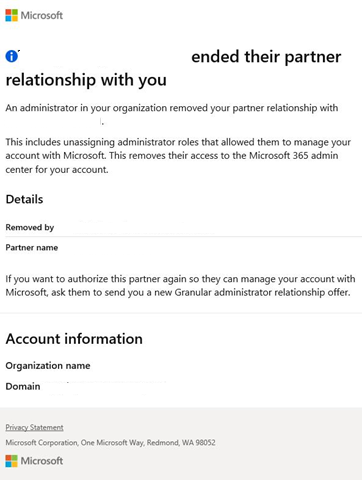Click the Microsoft Corporation address line
Screen dimensions: 362x480
110,443
